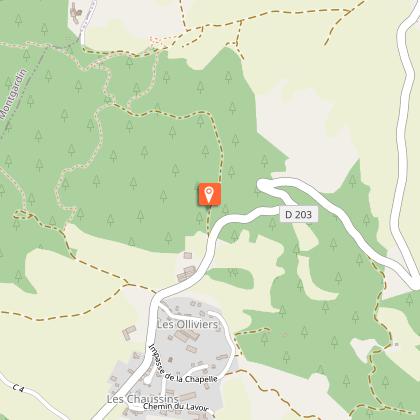Click the road junction at the right map edge
This screenshot has height=420, width=420.
click(413, 283)
